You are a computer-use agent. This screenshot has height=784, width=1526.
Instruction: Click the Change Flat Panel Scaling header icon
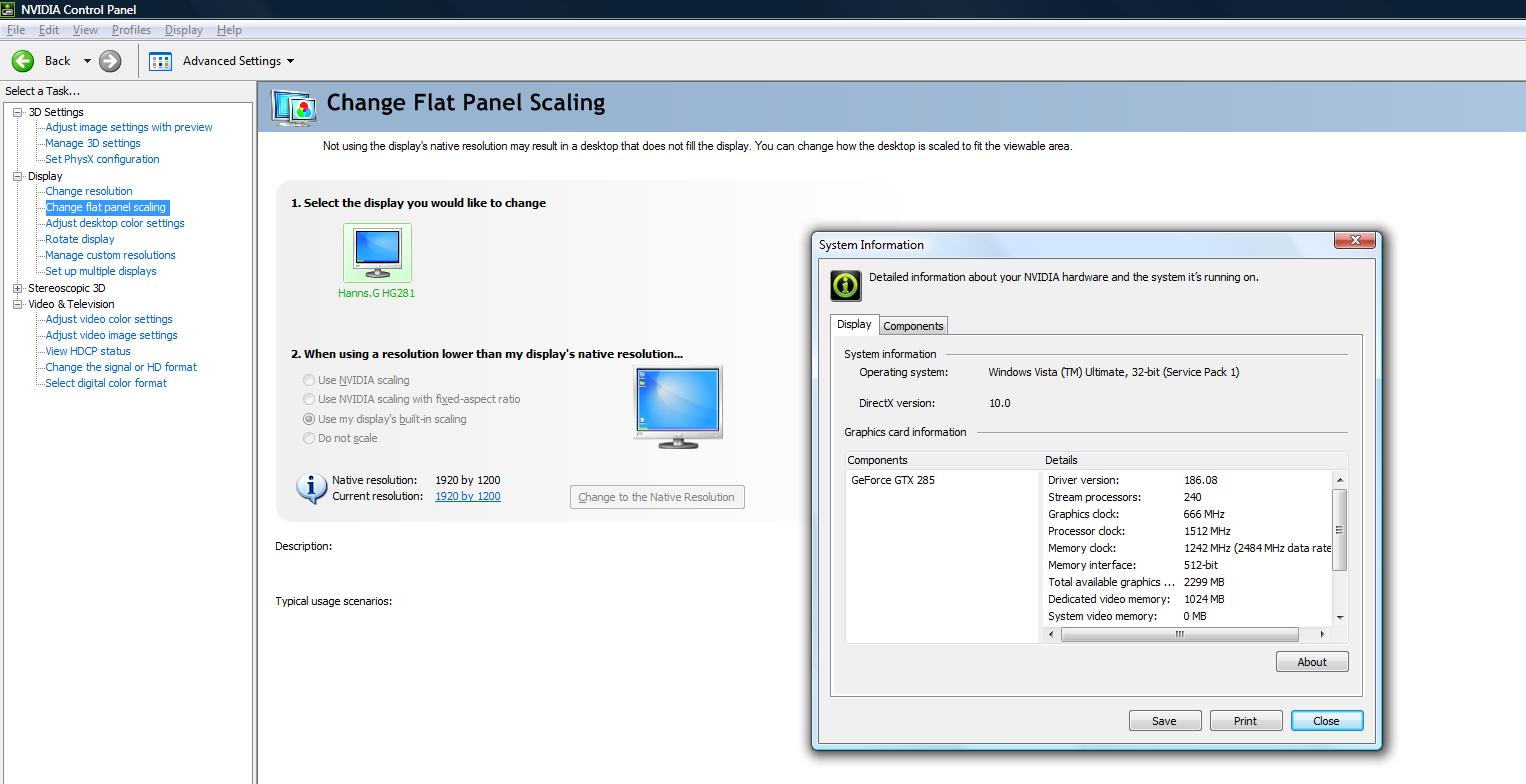294,106
